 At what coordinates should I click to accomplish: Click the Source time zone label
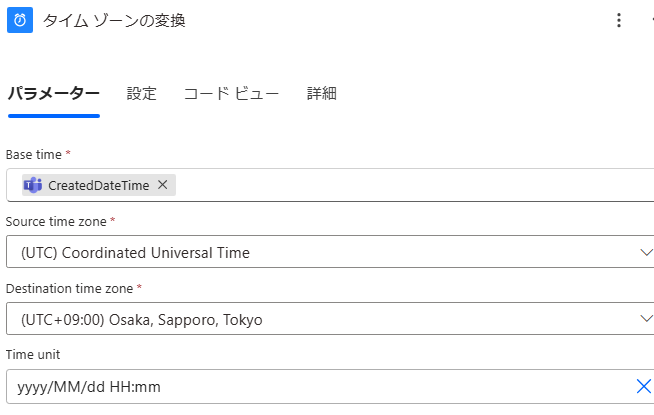tap(57, 221)
